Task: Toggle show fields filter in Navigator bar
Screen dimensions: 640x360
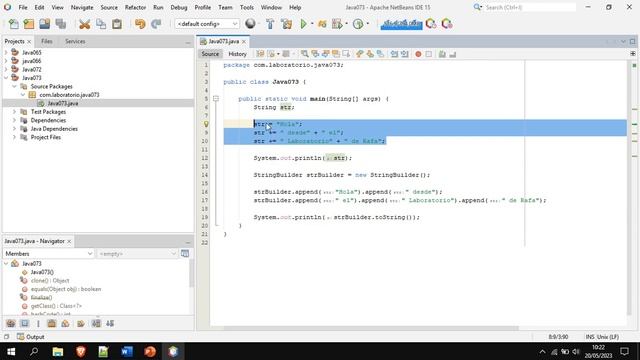Action: [24, 324]
